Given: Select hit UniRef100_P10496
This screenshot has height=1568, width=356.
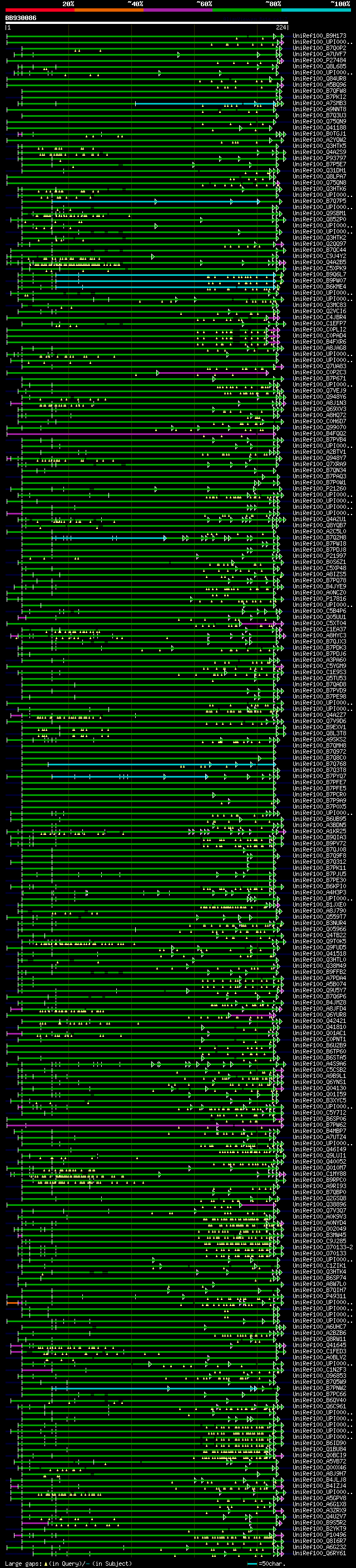Looking at the screenshot, I should pos(319,1535).
